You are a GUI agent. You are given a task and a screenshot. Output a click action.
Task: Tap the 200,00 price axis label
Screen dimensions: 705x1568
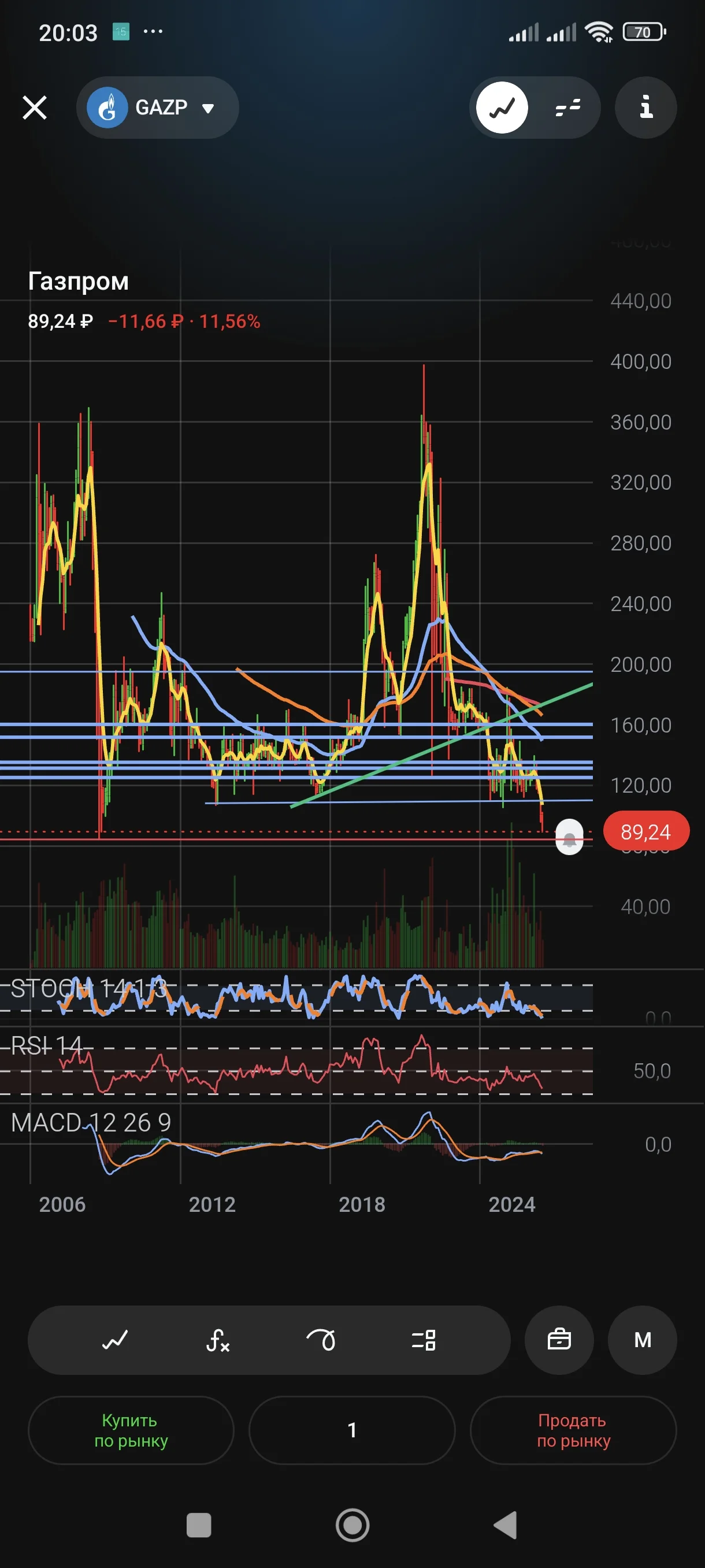click(640, 664)
